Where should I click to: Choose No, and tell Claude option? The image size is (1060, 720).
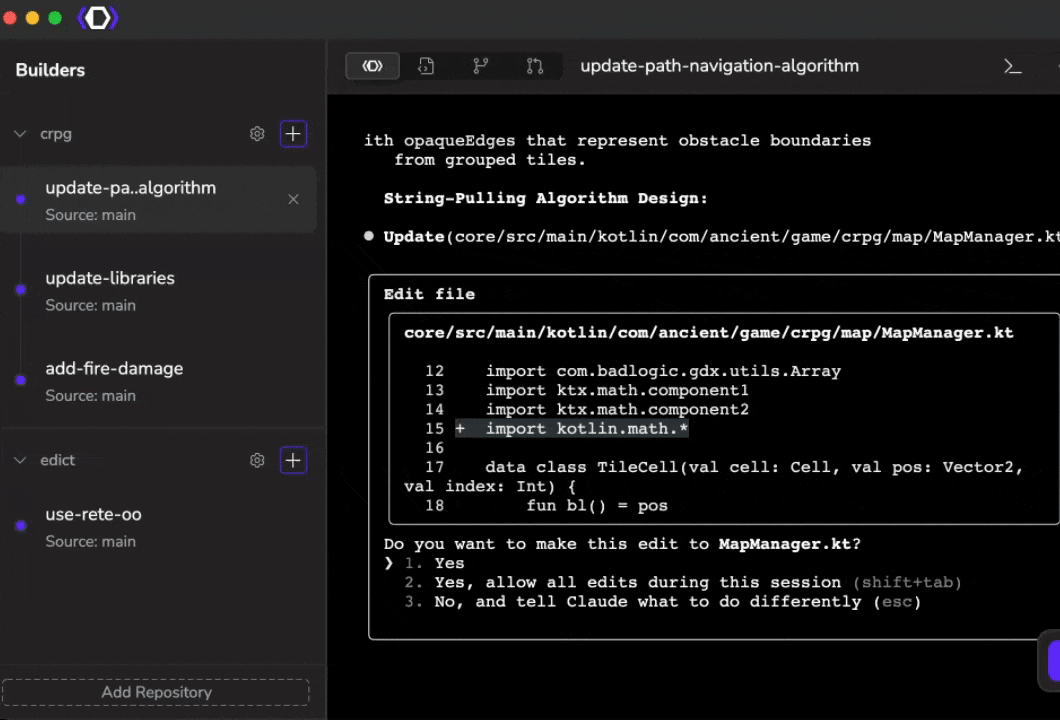click(662, 602)
